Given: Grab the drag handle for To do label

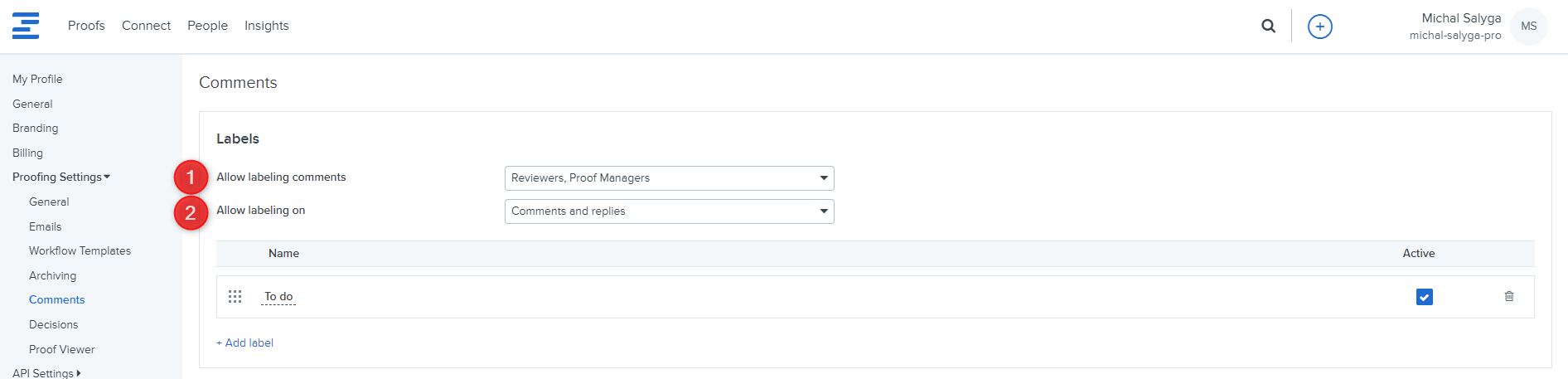Looking at the screenshot, I should tap(235, 296).
